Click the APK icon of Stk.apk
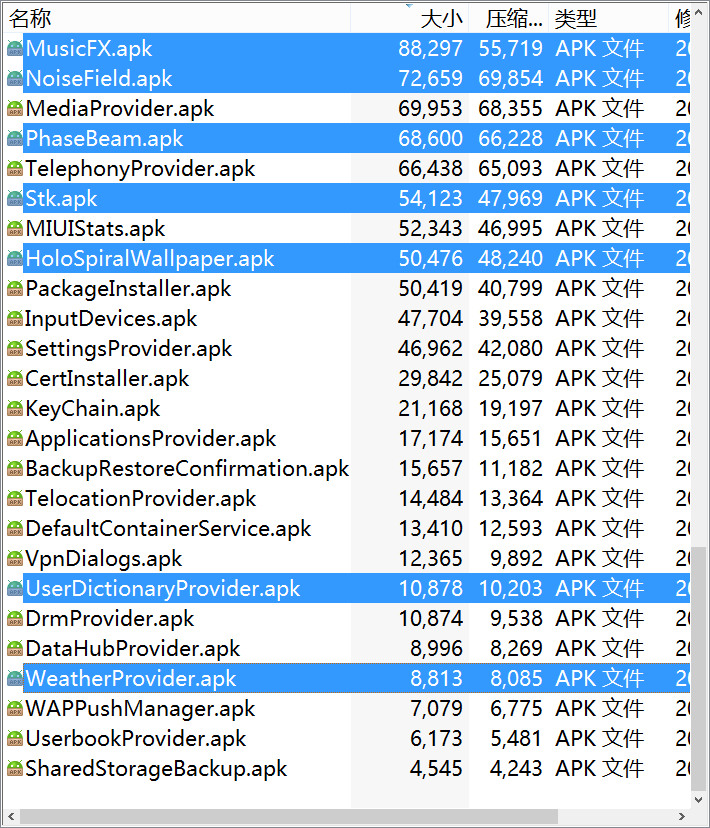This screenshot has width=710, height=828. tap(15, 199)
